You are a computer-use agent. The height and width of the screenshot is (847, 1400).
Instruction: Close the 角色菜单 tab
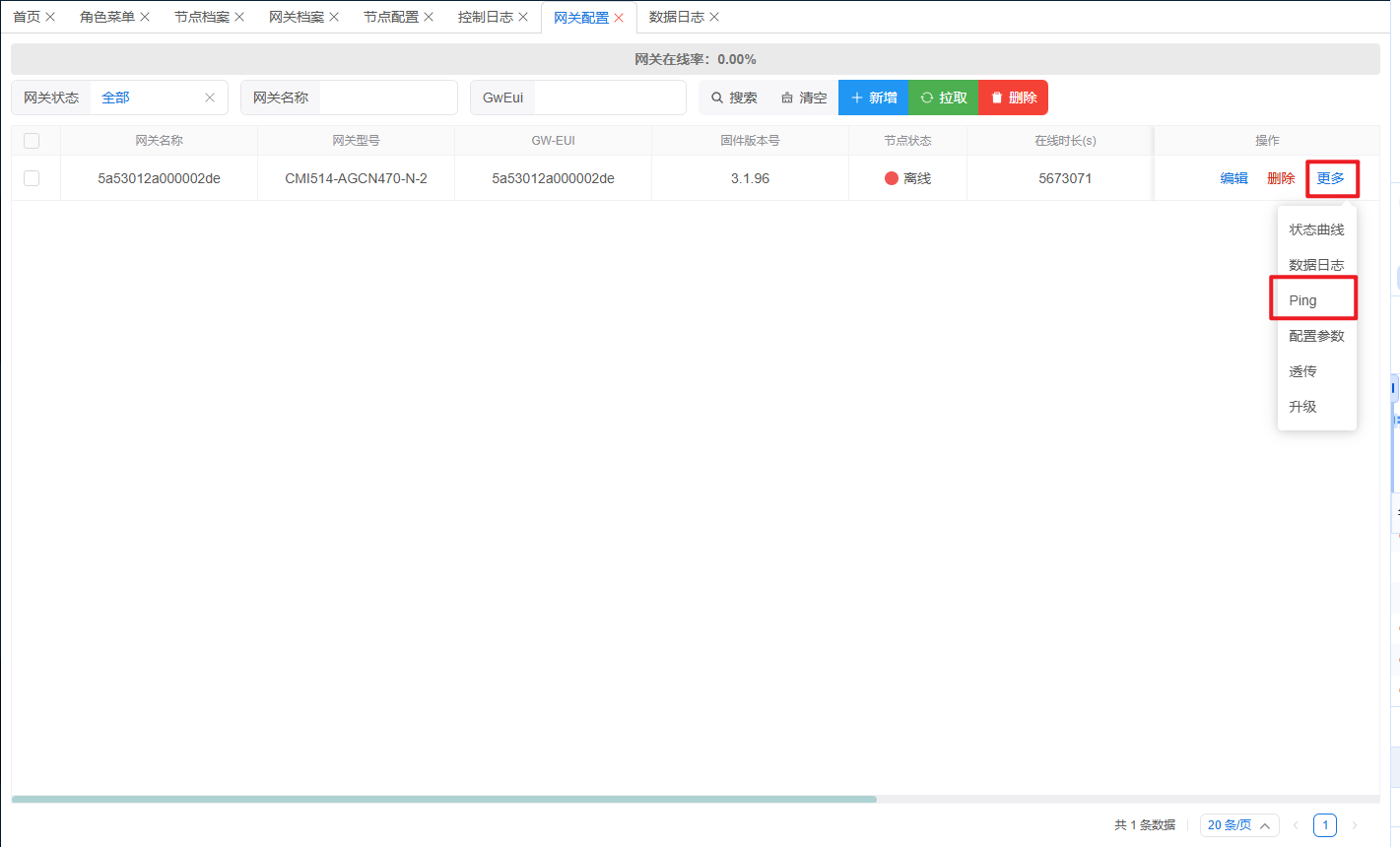coord(145,17)
